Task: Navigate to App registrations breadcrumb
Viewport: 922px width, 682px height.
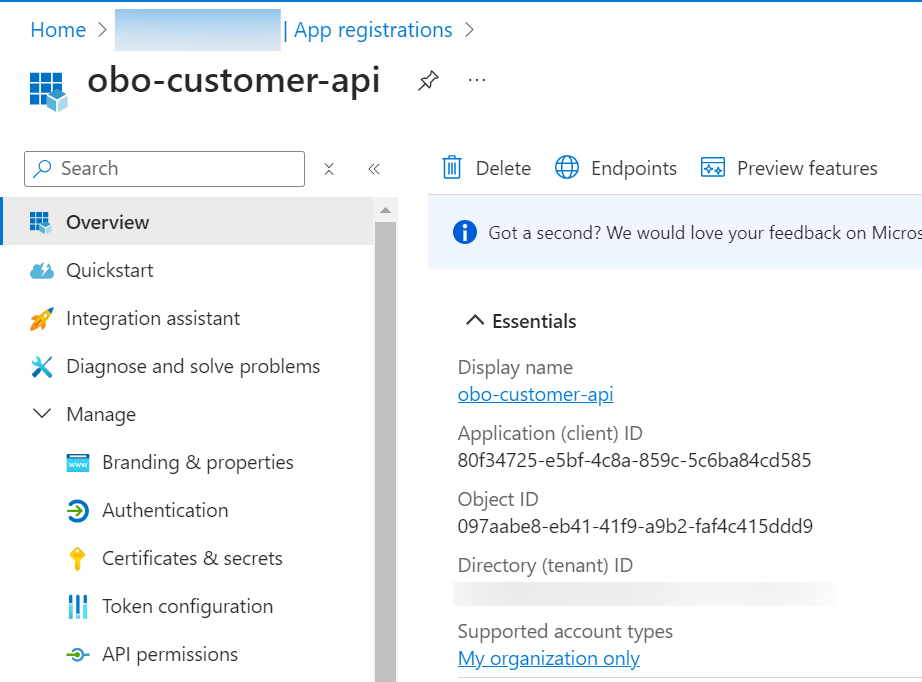Action: coord(373,30)
